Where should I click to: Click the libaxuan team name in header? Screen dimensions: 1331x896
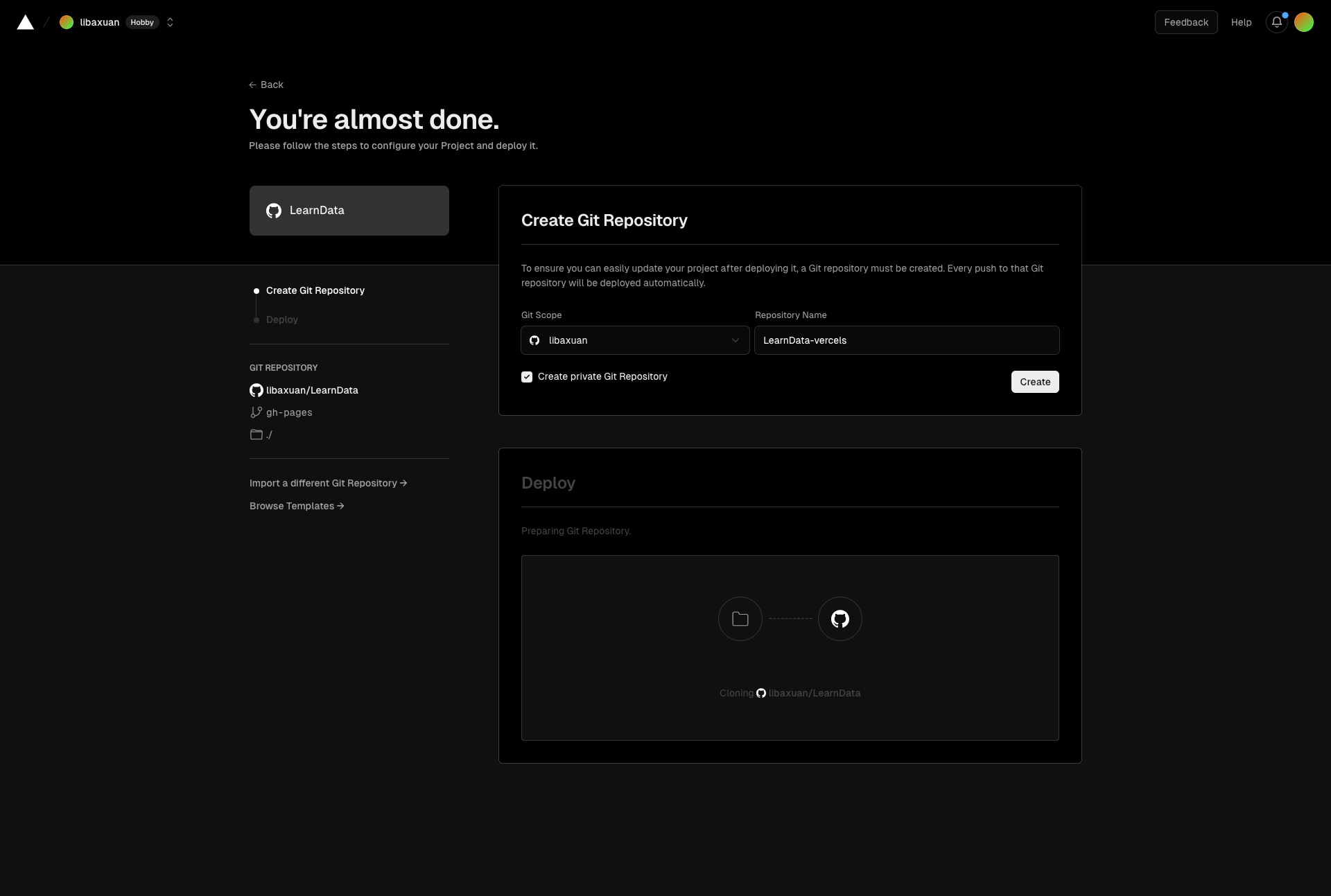(100, 22)
